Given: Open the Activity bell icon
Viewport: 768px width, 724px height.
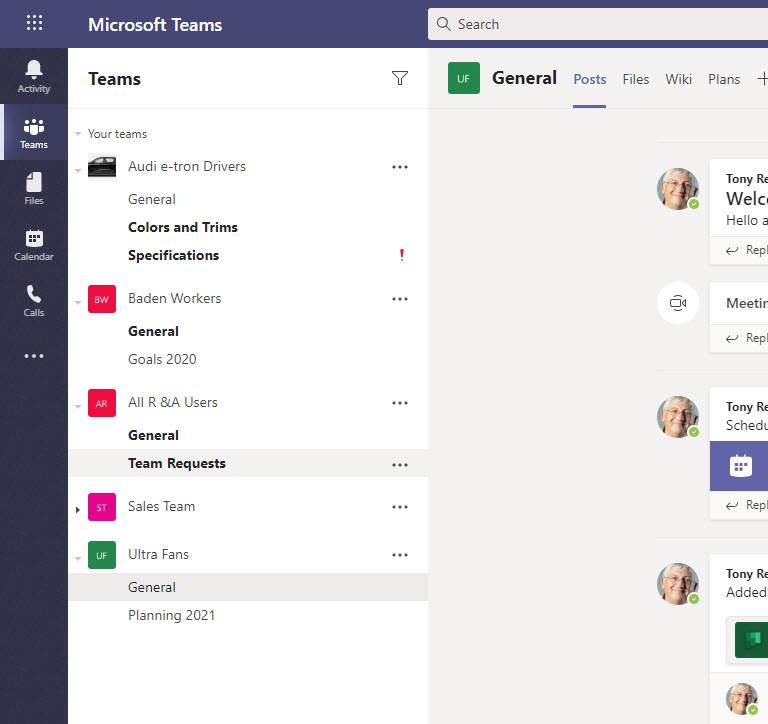Looking at the screenshot, I should (34, 76).
